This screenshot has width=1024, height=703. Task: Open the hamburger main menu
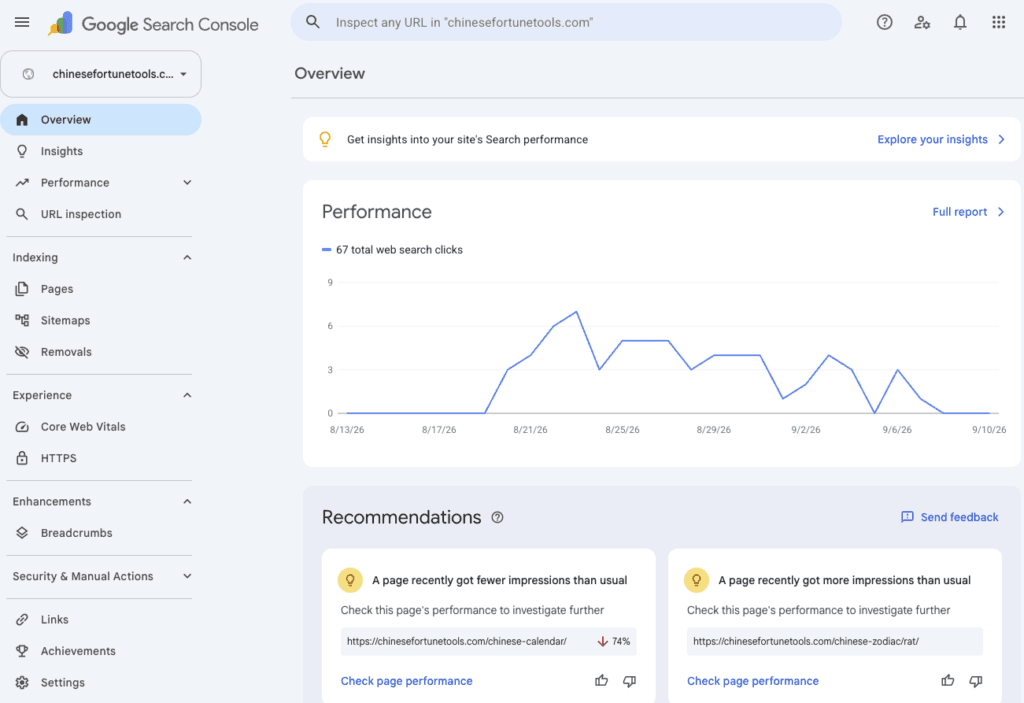point(22,22)
